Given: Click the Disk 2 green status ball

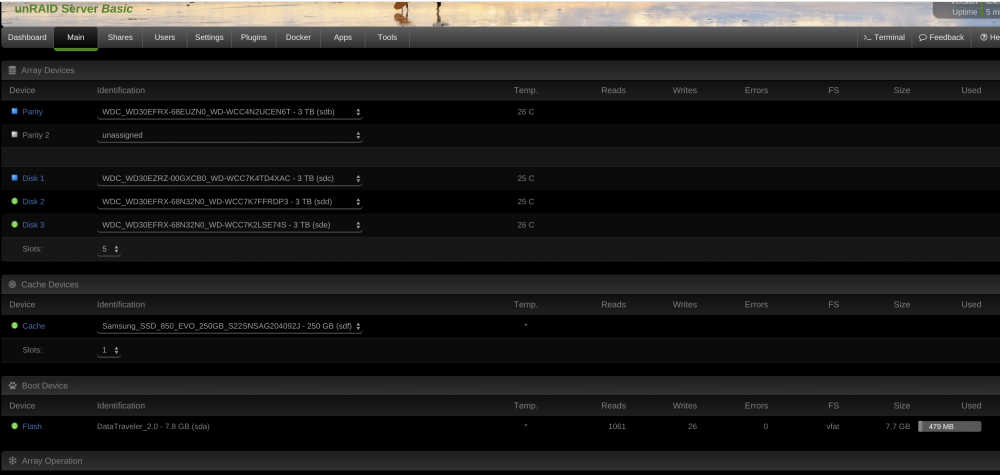Looking at the screenshot, I should tap(15, 201).
